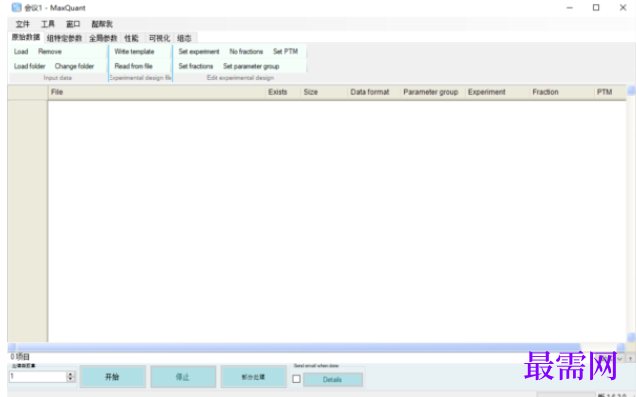Click the processor count spinner arrows
Viewport: 636px width, 397px height.
[71, 376]
